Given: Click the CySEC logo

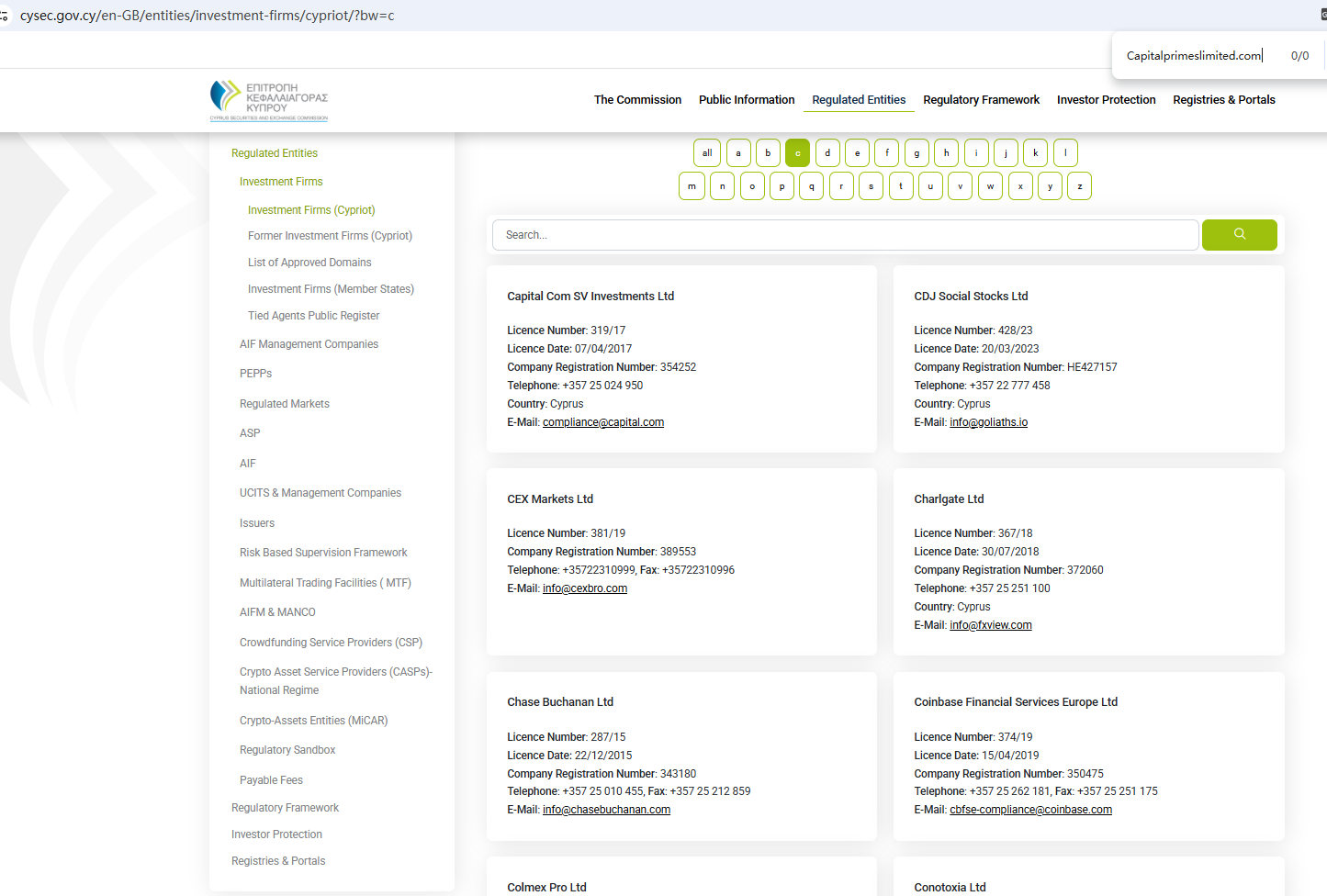Looking at the screenshot, I should tap(269, 101).
